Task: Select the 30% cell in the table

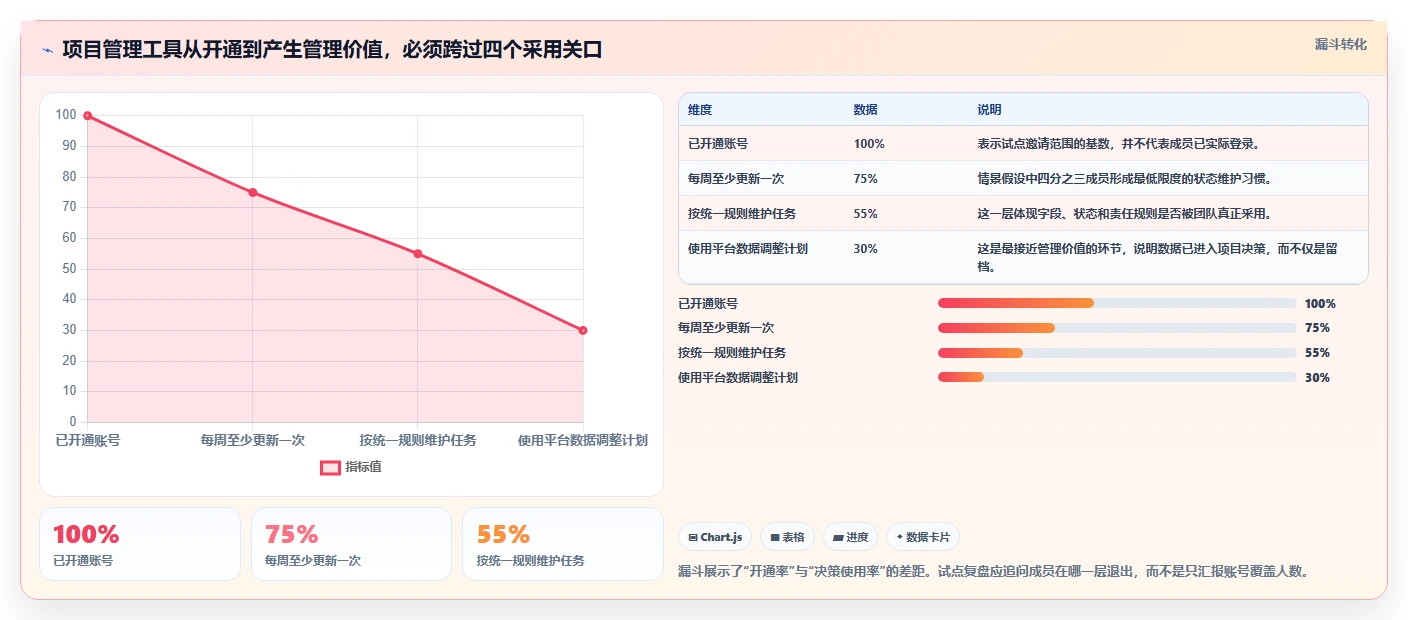Action: (866, 249)
